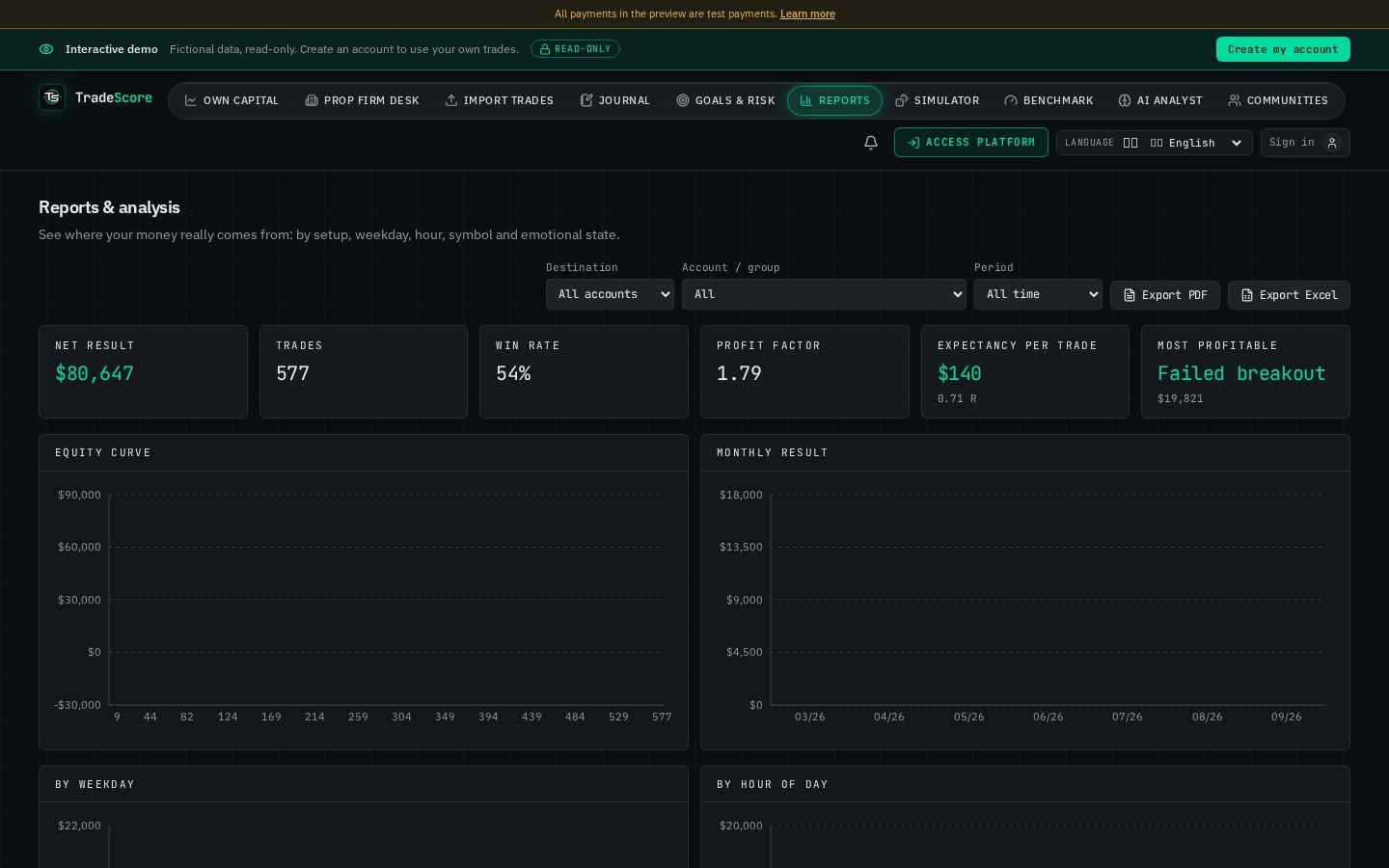
Task: Click the $90,000 equity axis label
Action: click(79, 495)
